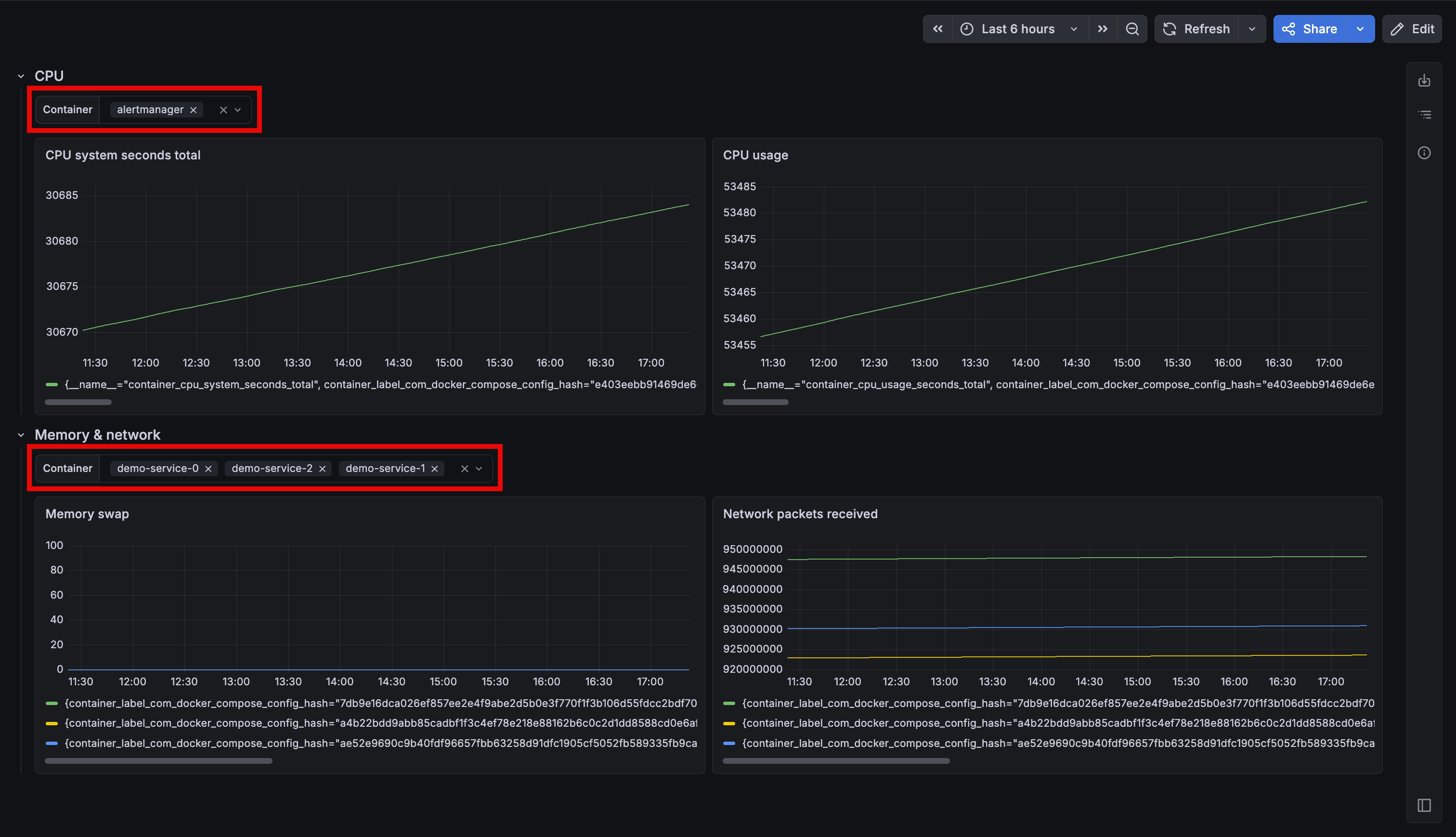The width and height of the screenshot is (1456, 837).
Task: Click the CPU usage panel title
Action: point(755,155)
